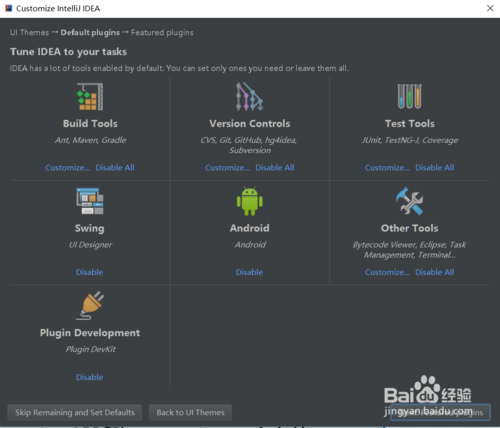Click the Plugin Development heading
The image size is (500, 428).
pyautogui.click(x=90, y=333)
